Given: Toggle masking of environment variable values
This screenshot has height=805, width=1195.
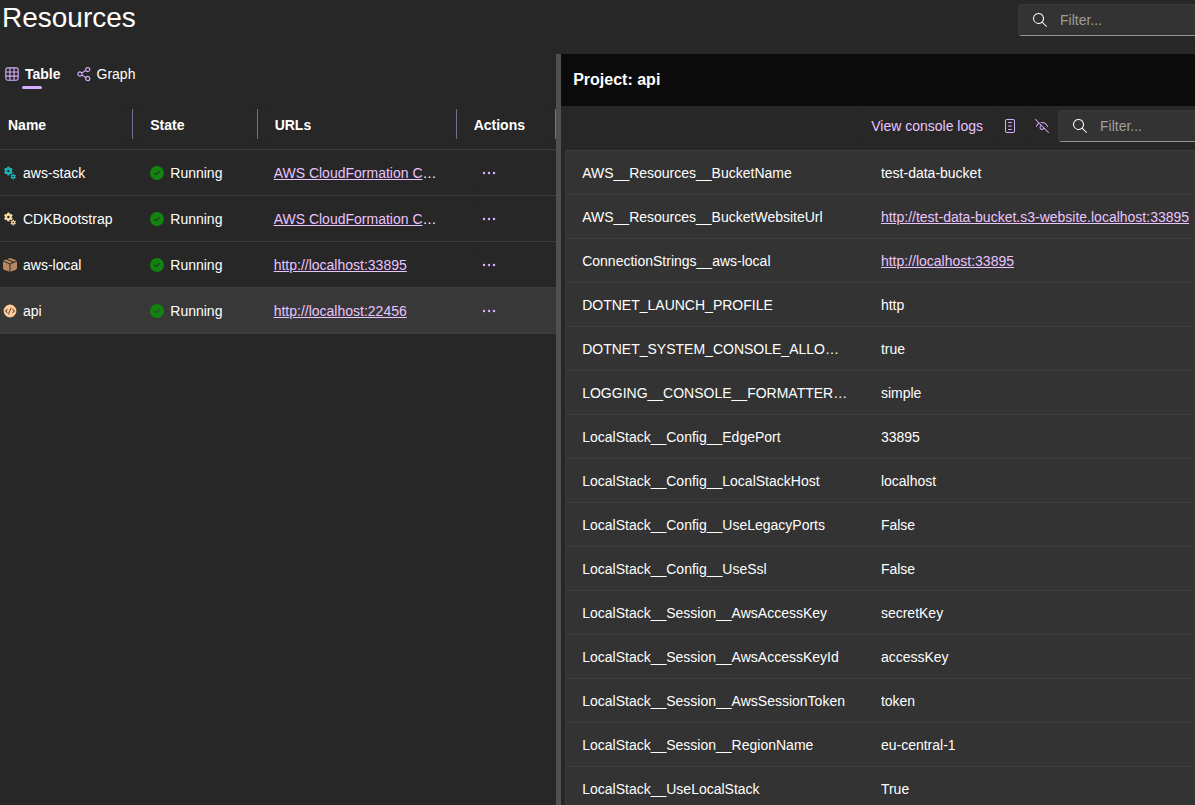Looking at the screenshot, I should (1041, 126).
